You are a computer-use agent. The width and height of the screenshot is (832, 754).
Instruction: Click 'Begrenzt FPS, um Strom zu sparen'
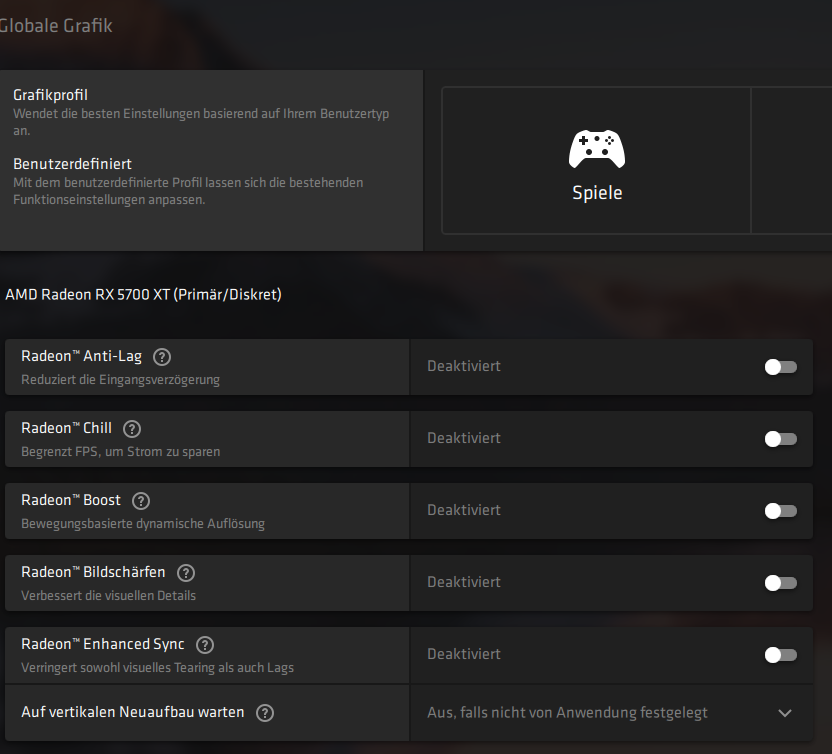coord(120,452)
